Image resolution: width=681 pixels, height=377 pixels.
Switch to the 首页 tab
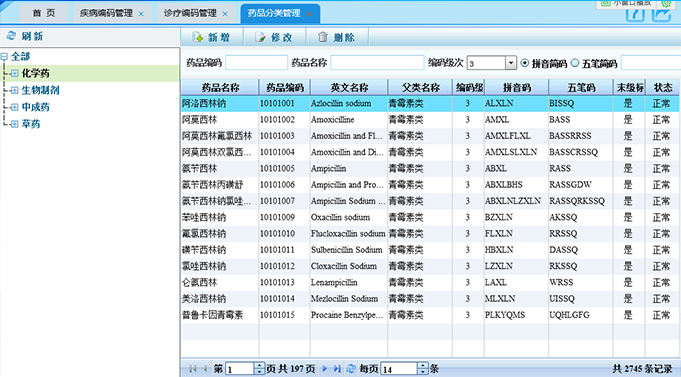point(44,13)
